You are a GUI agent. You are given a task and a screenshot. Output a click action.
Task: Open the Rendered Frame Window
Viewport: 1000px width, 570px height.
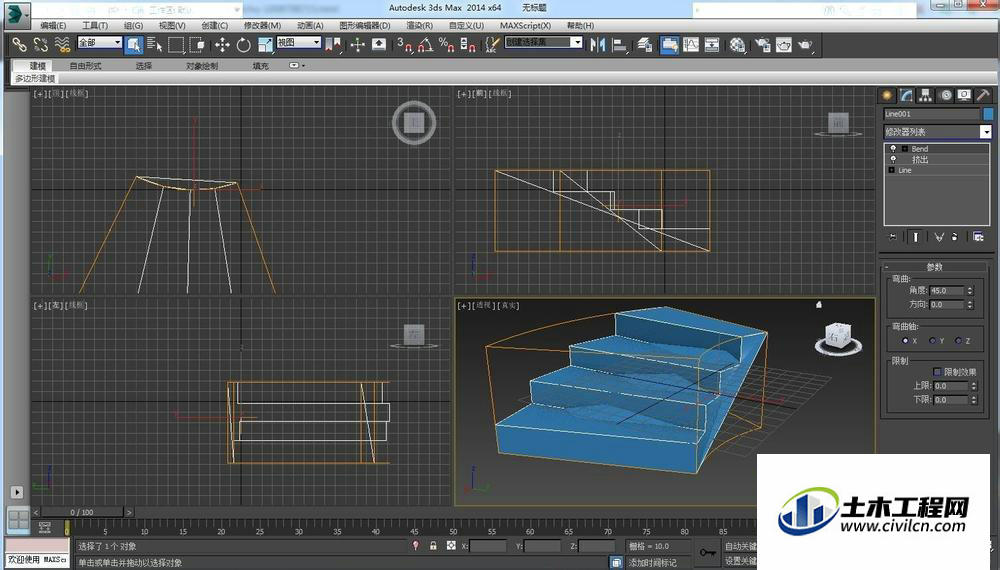(x=784, y=45)
